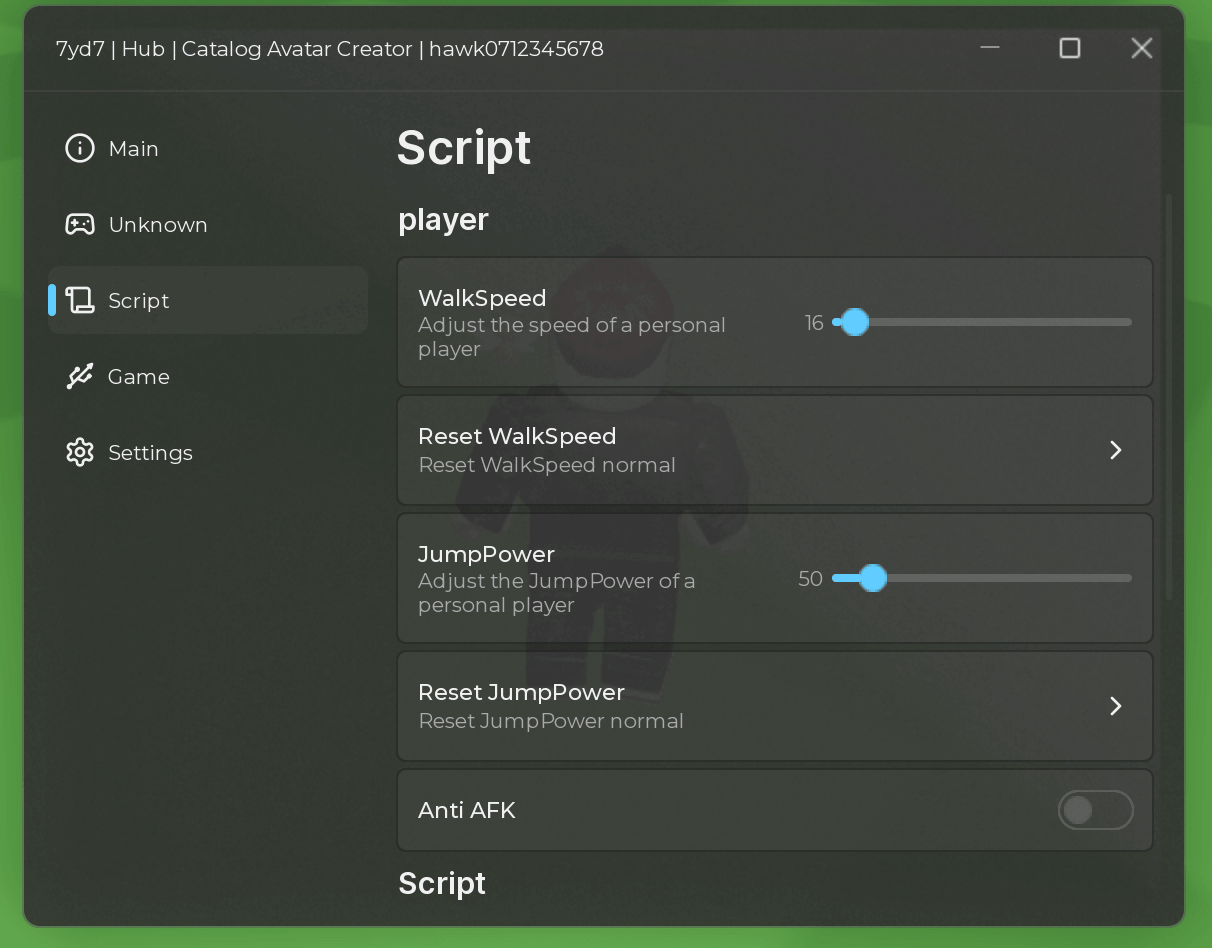Switch to the Unknown tab

208,224
